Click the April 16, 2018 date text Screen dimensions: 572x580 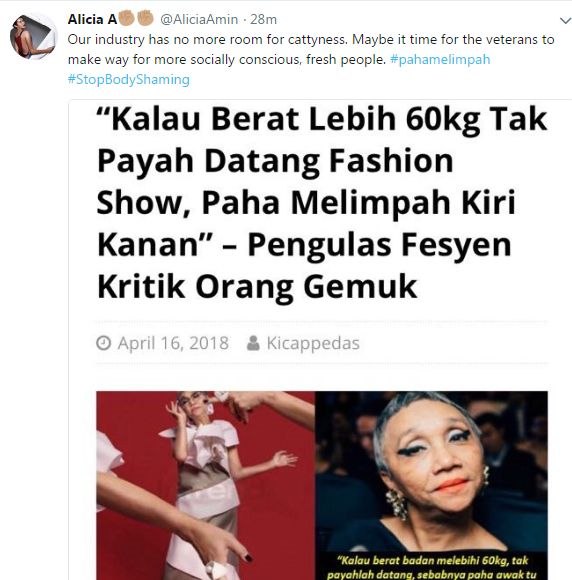coord(173,343)
